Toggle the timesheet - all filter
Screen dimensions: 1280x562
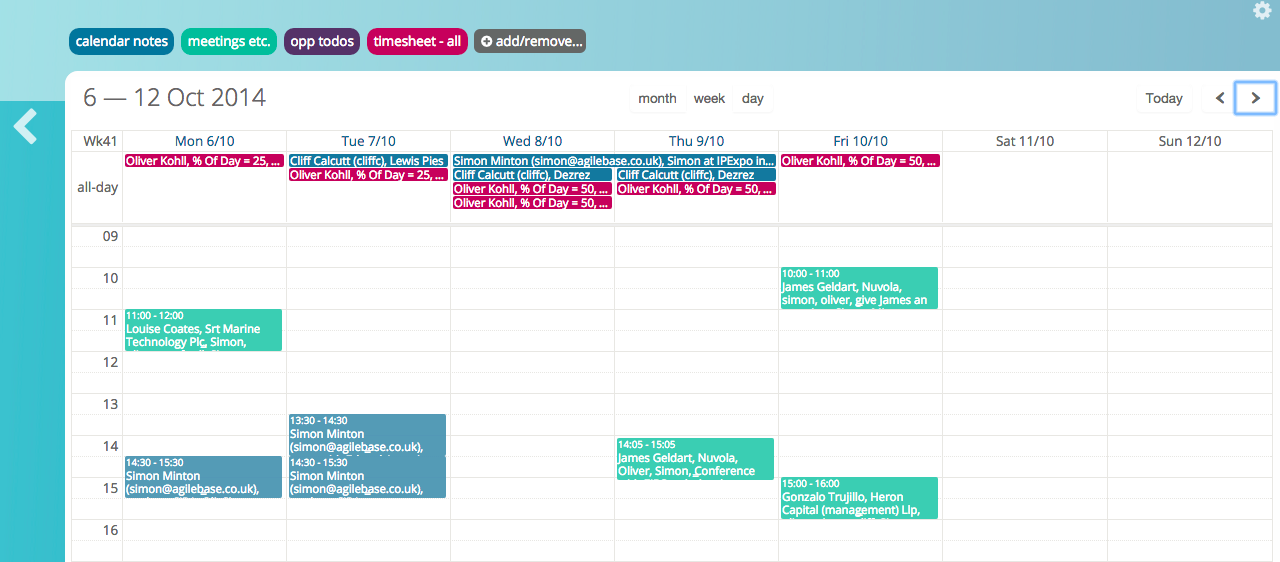point(417,41)
